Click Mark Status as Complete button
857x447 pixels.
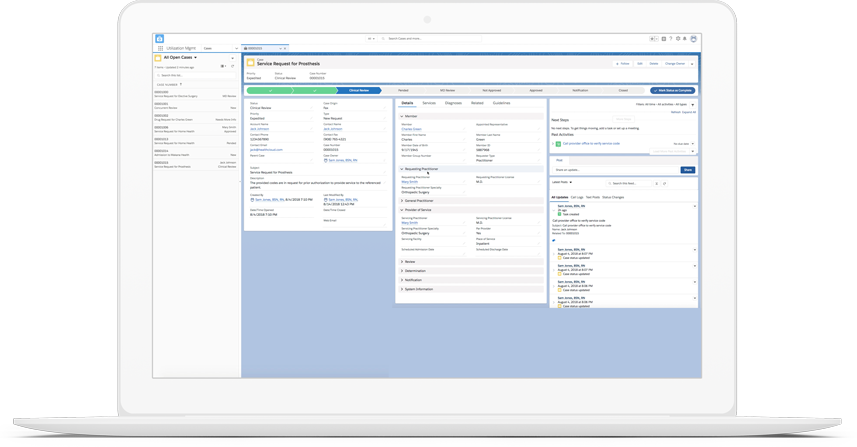click(x=672, y=90)
